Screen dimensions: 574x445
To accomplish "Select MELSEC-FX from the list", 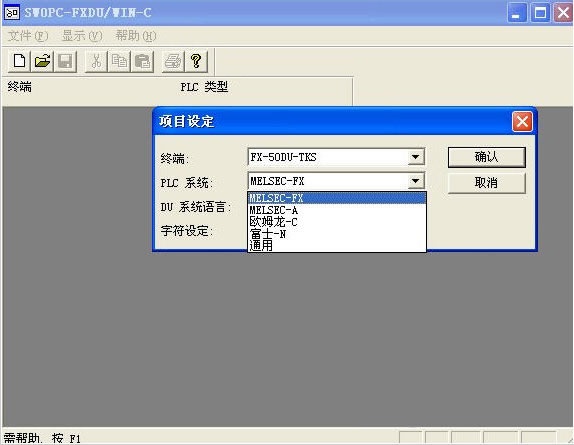I will pyautogui.click(x=337, y=198).
